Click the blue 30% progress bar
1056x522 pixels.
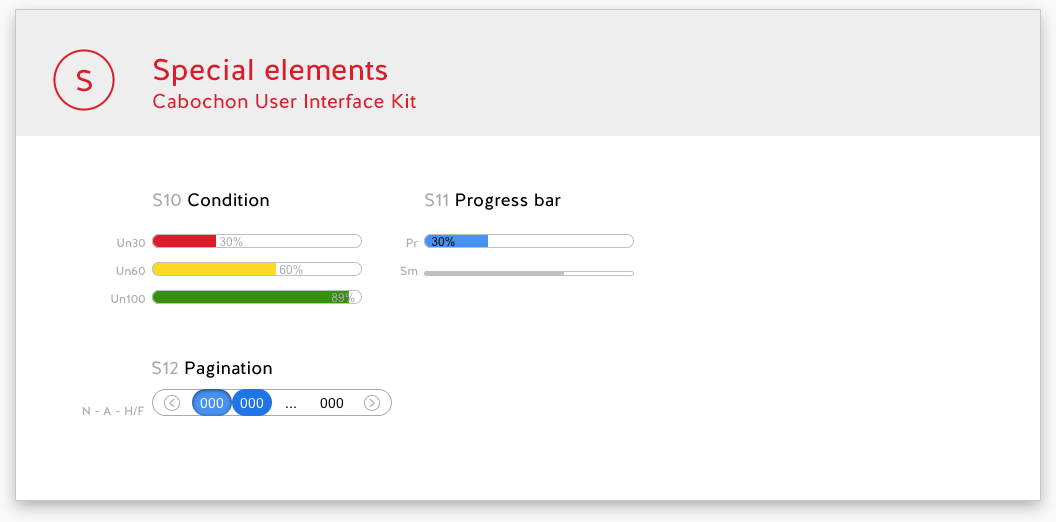tap(529, 241)
